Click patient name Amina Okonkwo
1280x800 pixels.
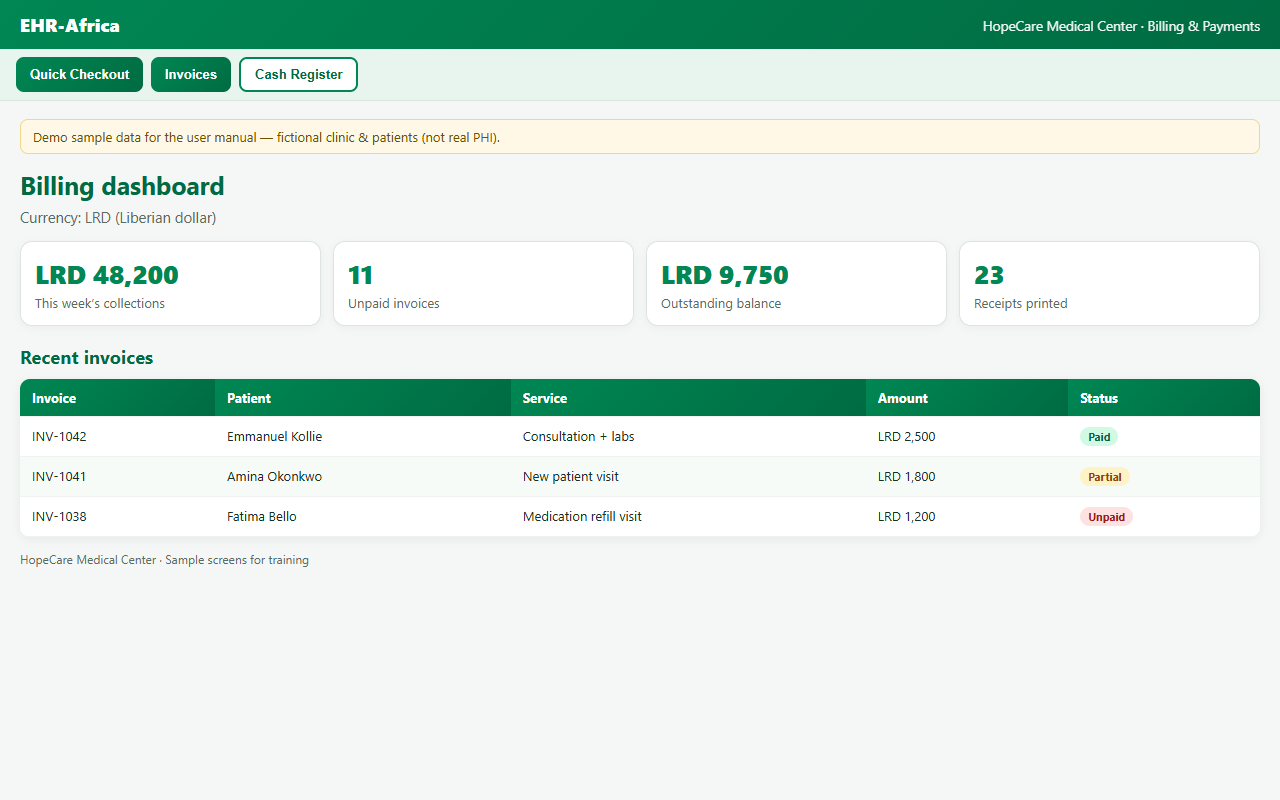(x=275, y=477)
